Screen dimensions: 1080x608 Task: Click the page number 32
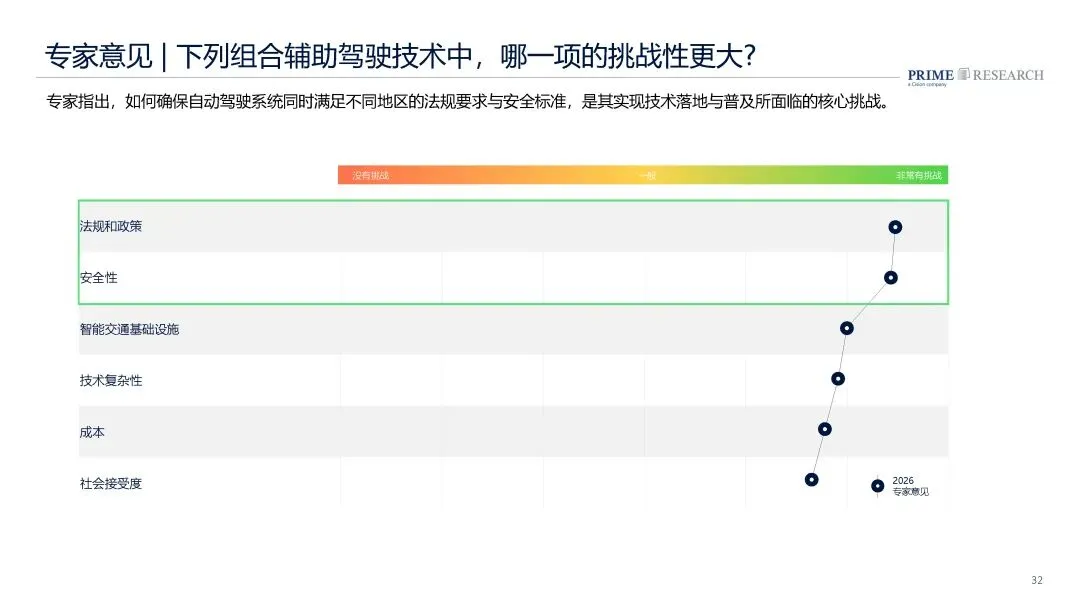pyautogui.click(x=1037, y=580)
